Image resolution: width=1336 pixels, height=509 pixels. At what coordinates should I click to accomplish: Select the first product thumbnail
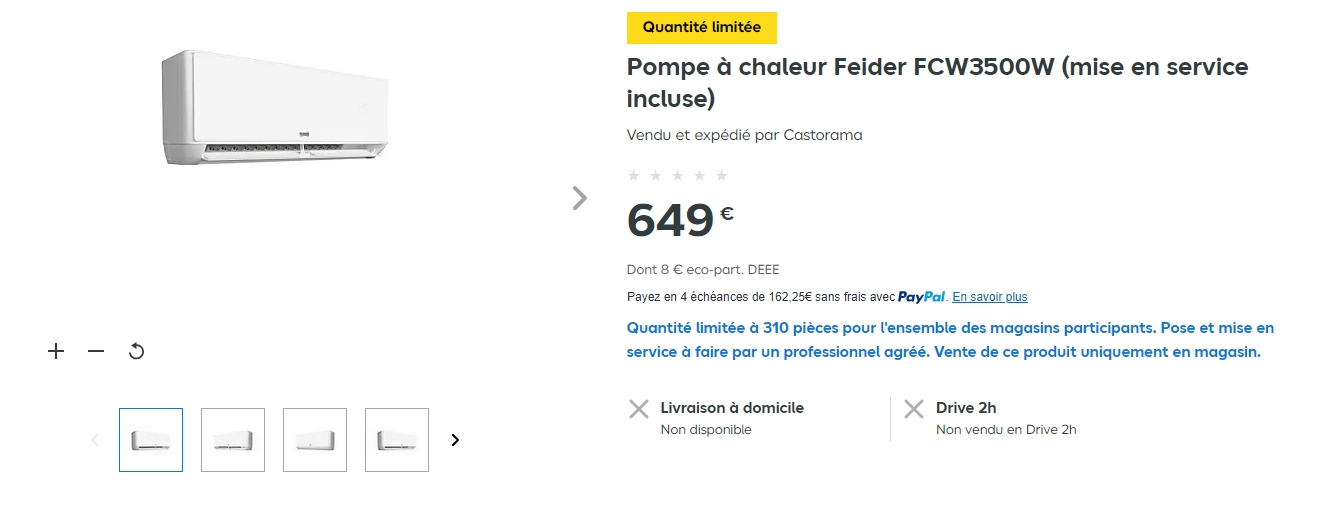[151, 440]
